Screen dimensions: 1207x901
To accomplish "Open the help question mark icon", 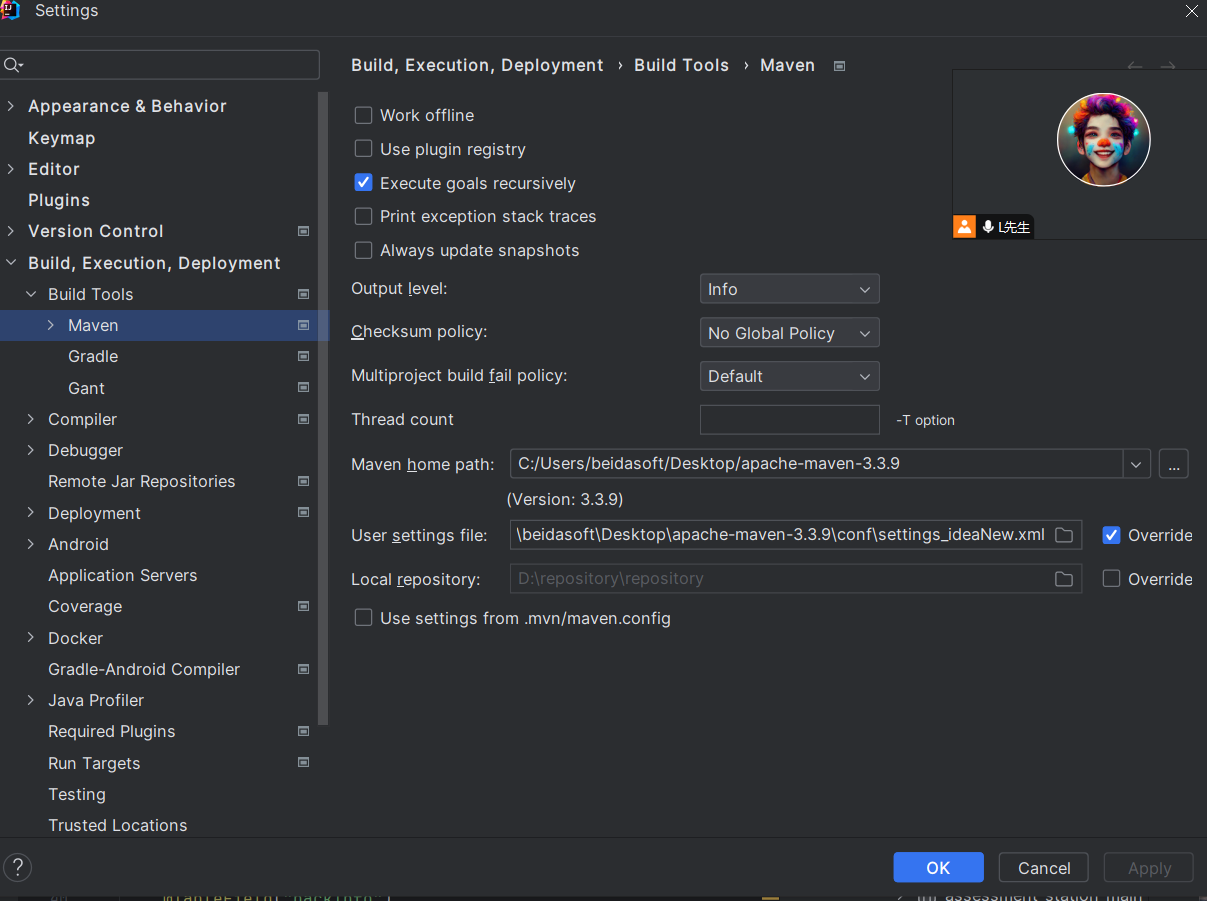I will click(18, 867).
